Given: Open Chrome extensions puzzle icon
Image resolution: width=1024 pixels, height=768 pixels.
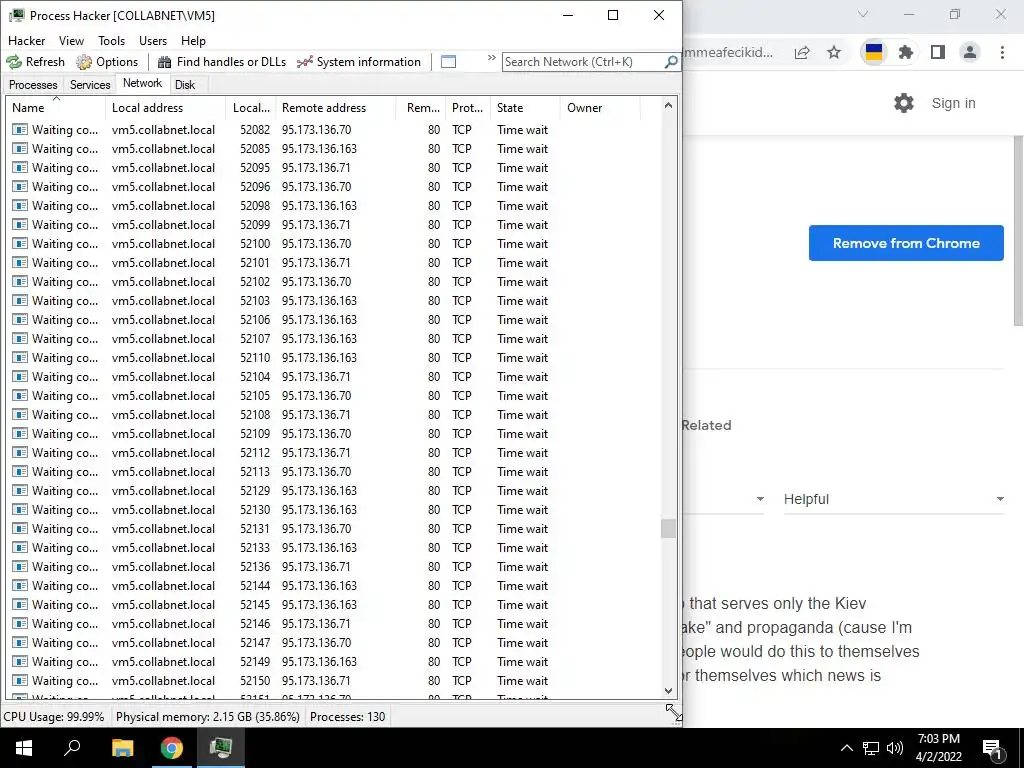Looking at the screenshot, I should click(x=905, y=52).
